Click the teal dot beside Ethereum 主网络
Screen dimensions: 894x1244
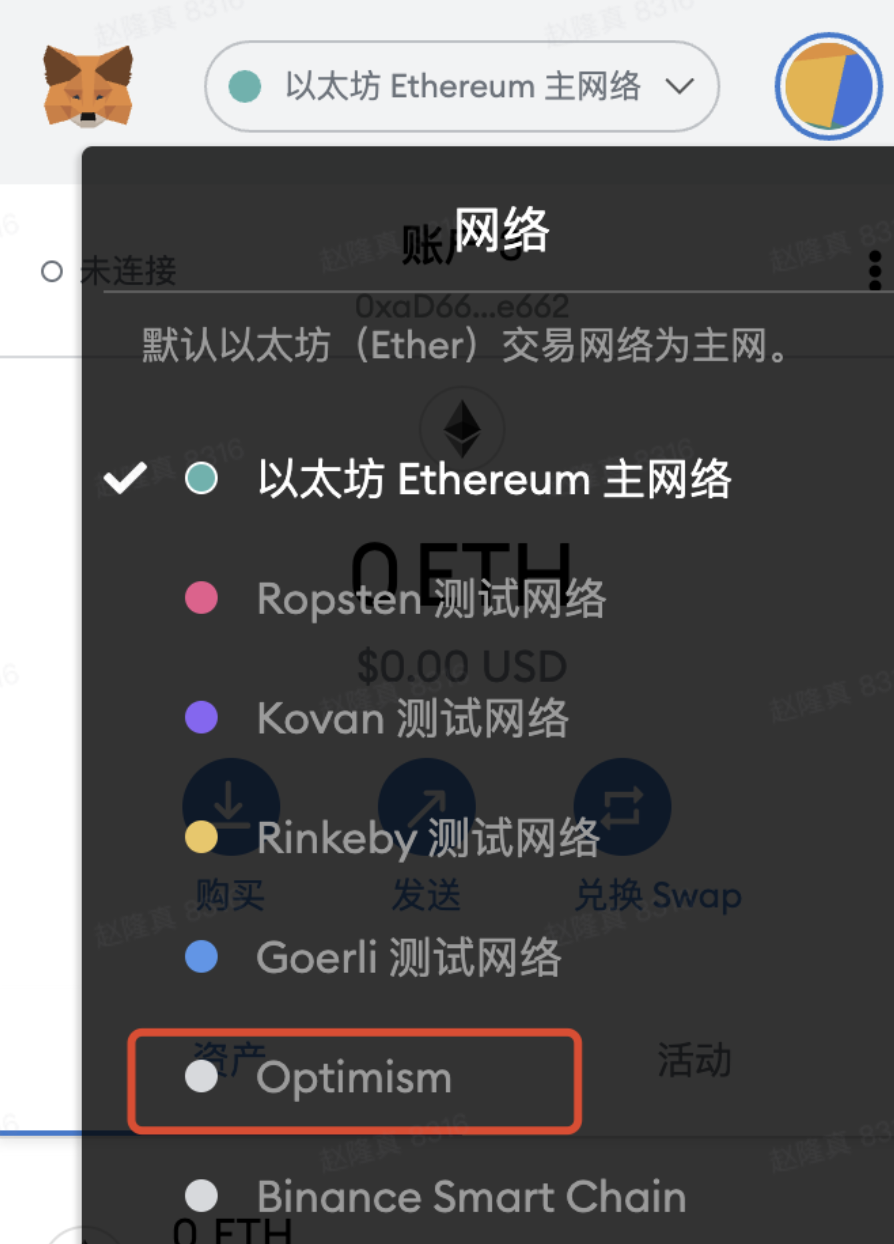(x=201, y=480)
